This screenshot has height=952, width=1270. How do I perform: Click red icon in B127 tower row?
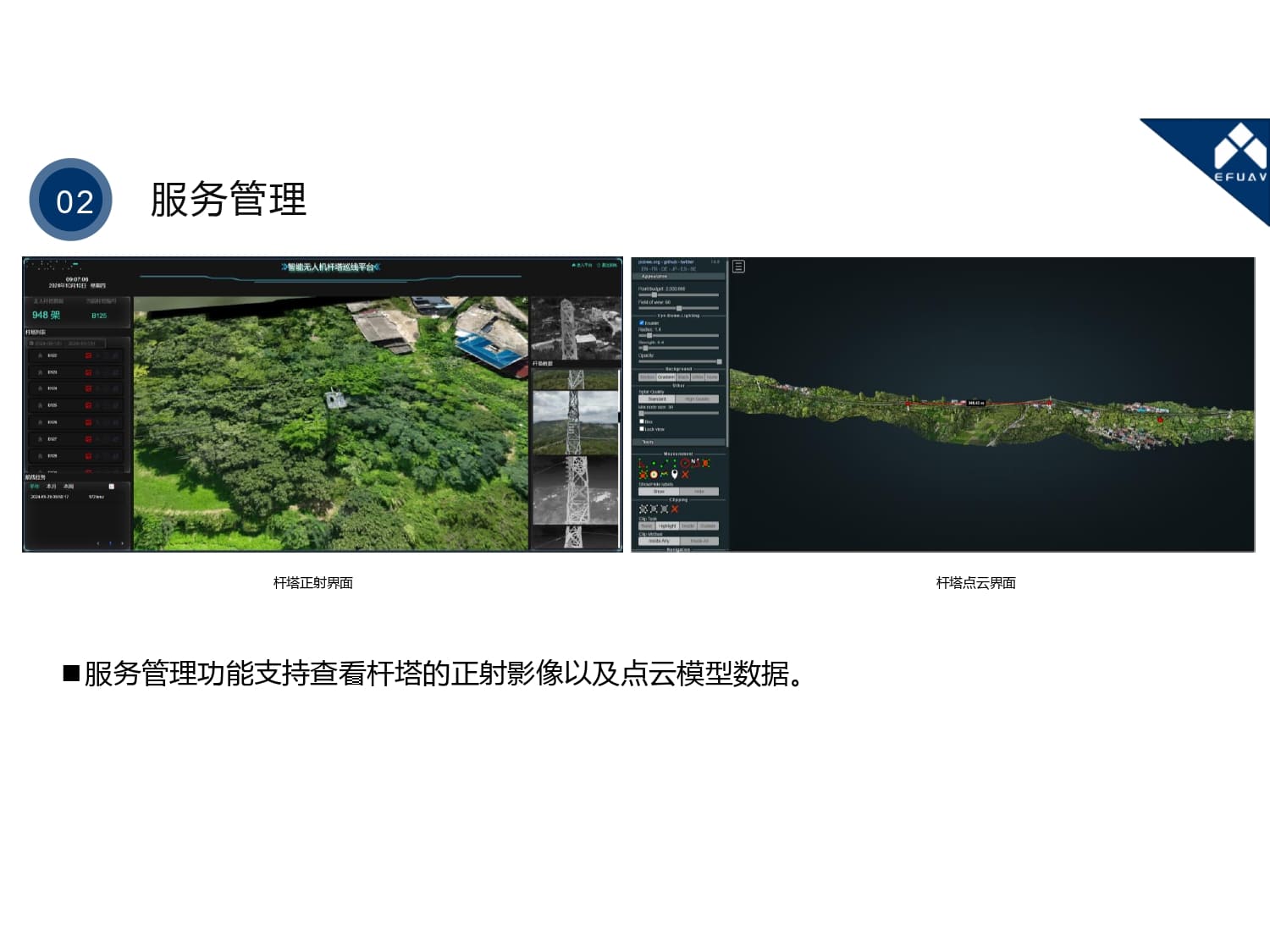[x=88, y=439]
